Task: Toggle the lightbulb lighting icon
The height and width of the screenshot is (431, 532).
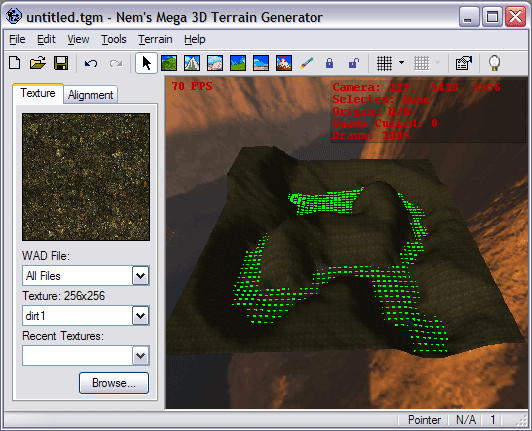Action: [494, 63]
